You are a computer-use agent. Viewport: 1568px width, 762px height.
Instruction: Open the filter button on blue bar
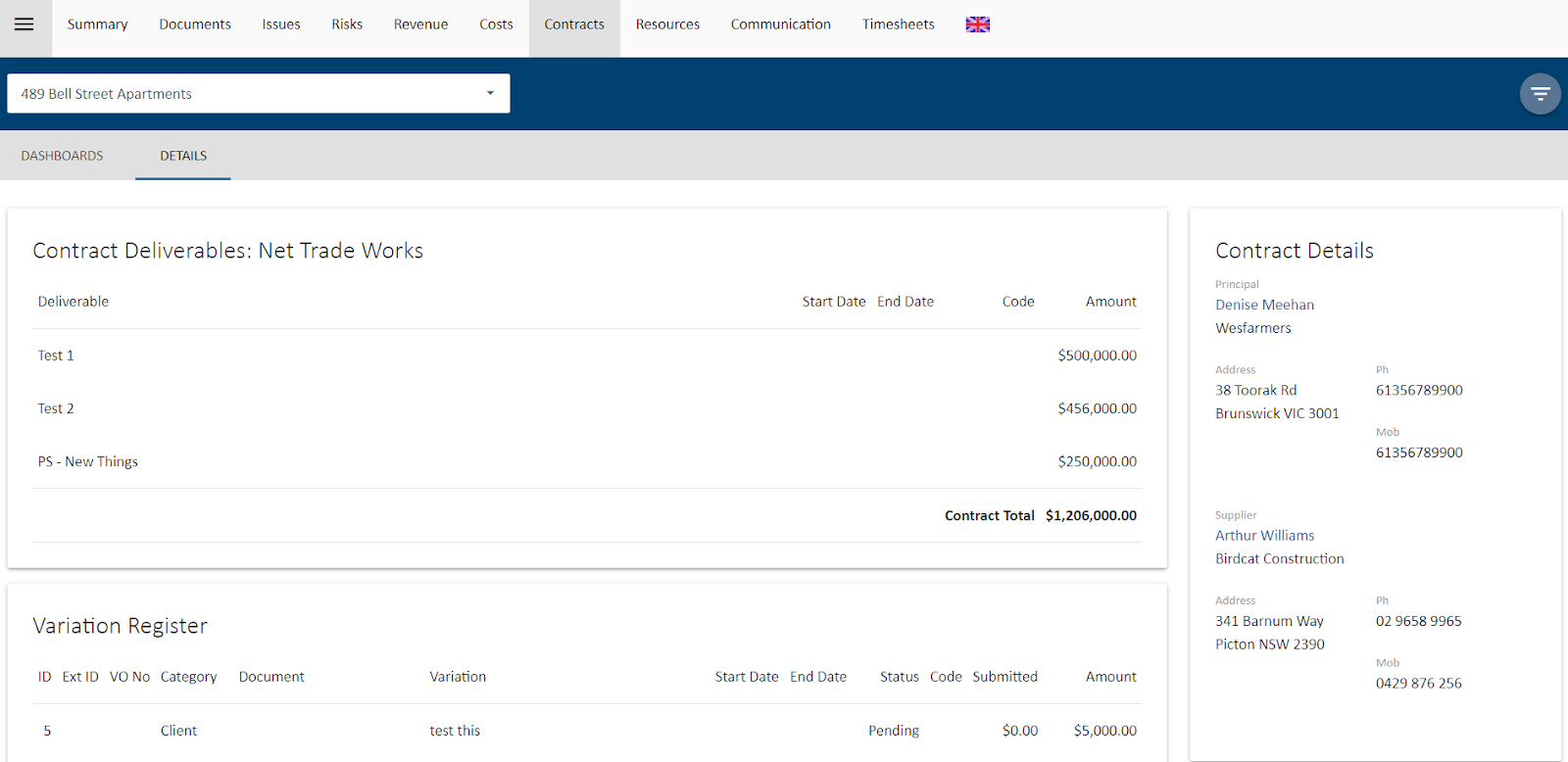tap(1540, 94)
